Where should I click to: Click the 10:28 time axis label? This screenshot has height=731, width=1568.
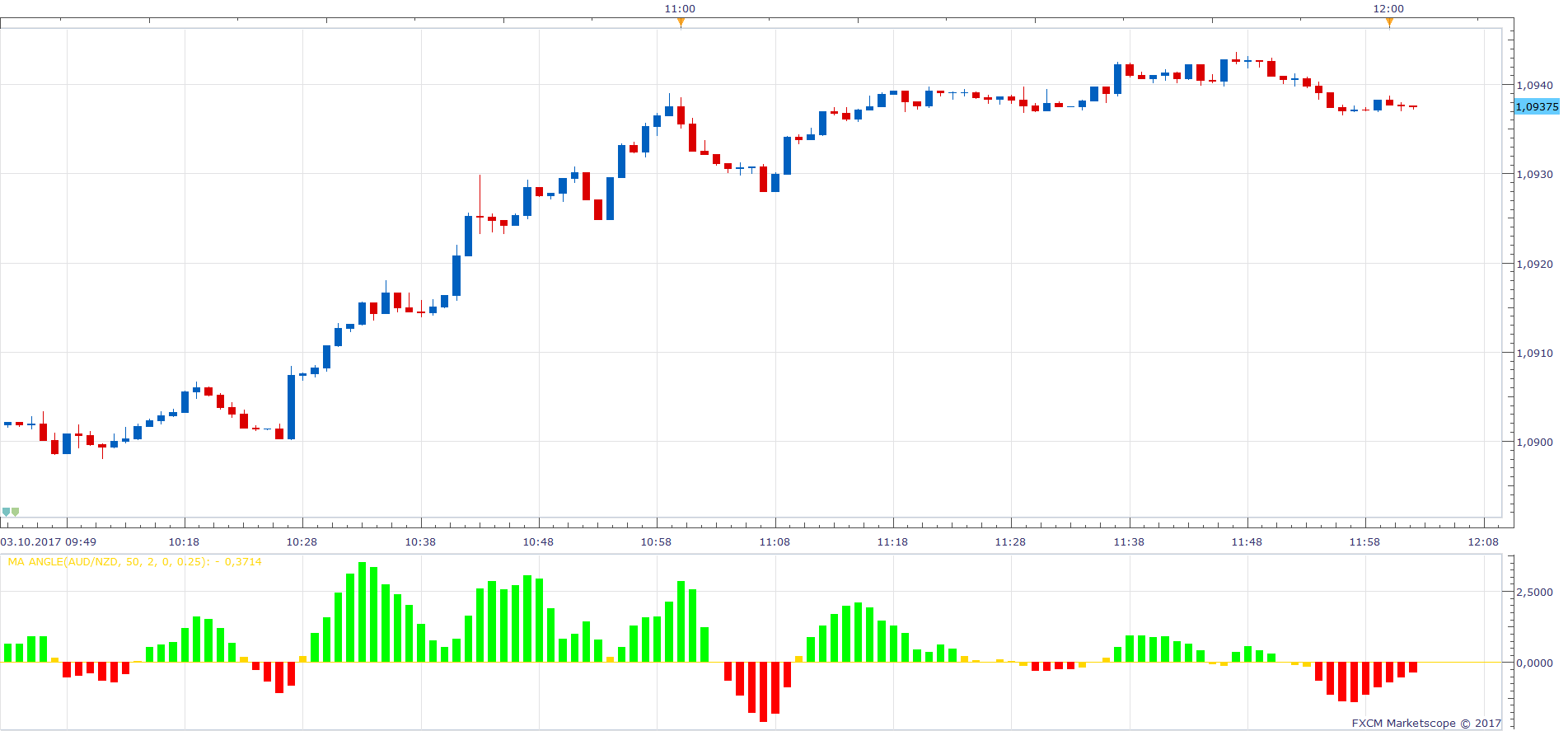pos(302,541)
